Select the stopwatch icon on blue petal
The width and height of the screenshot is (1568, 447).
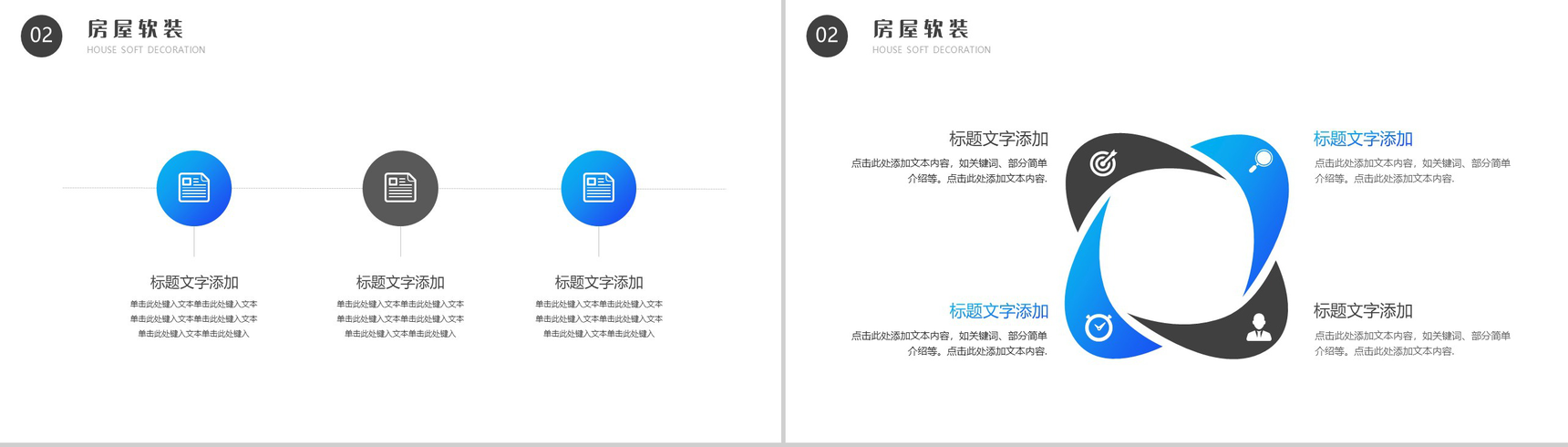[x=1099, y=327]
